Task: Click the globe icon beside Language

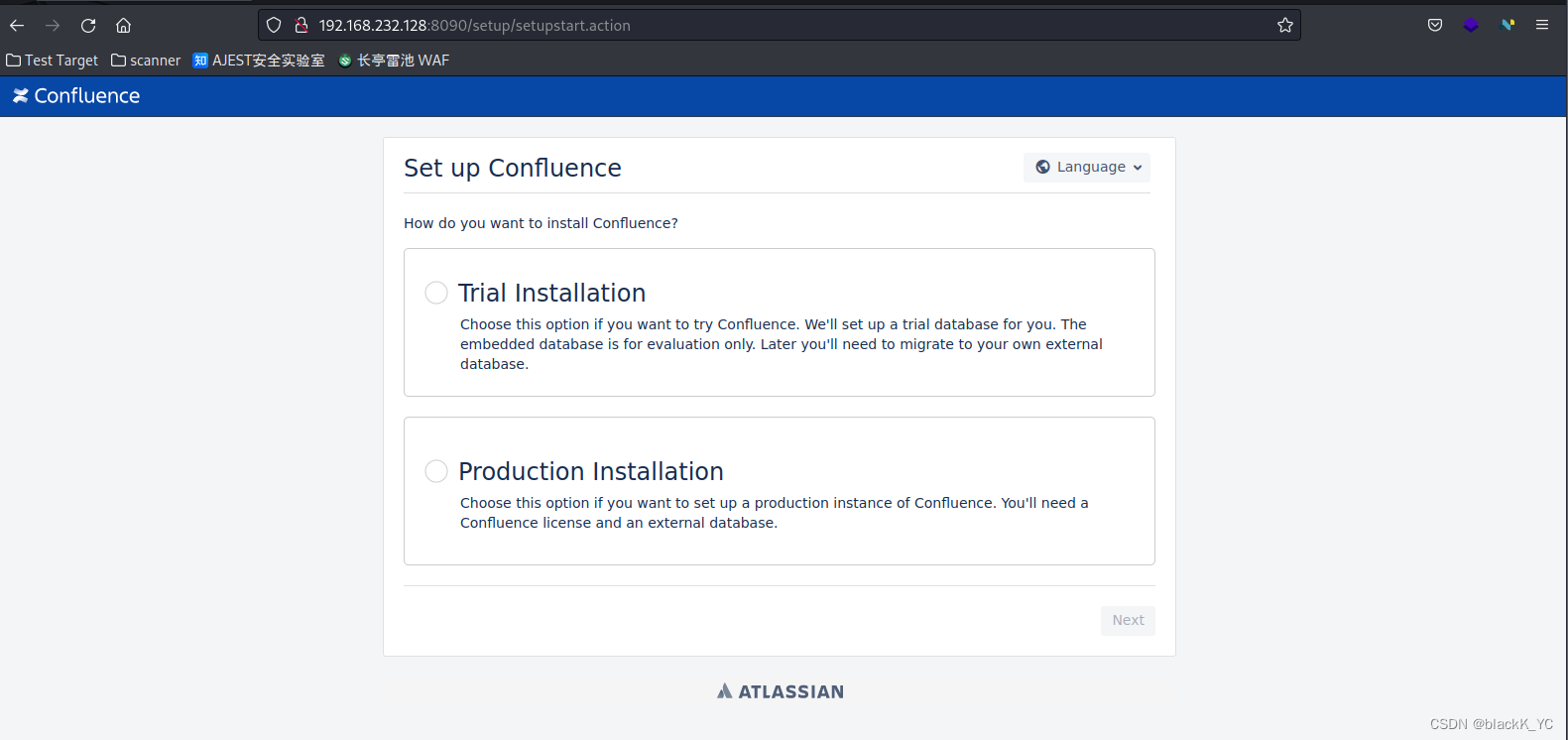Action: click(x=1043, y=167)
